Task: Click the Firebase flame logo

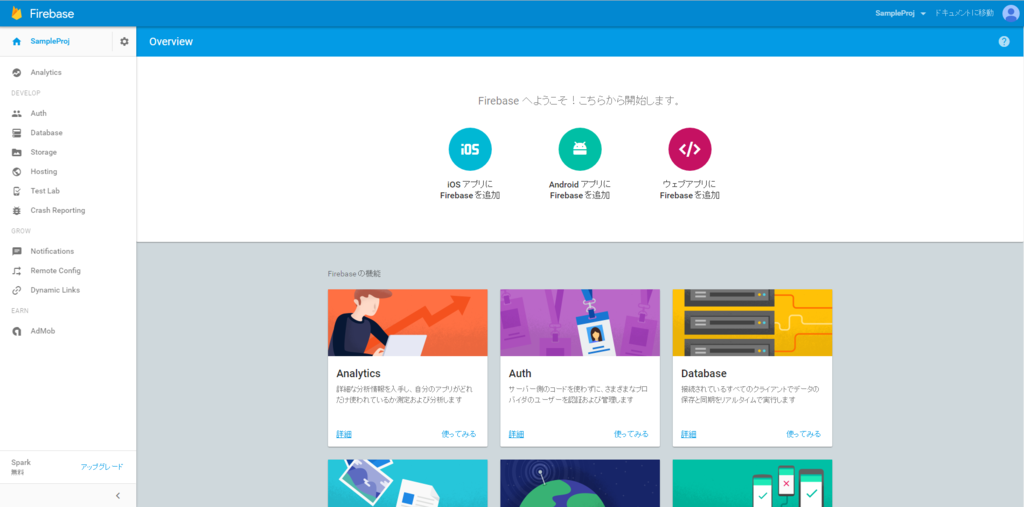Action: (16, 13)
